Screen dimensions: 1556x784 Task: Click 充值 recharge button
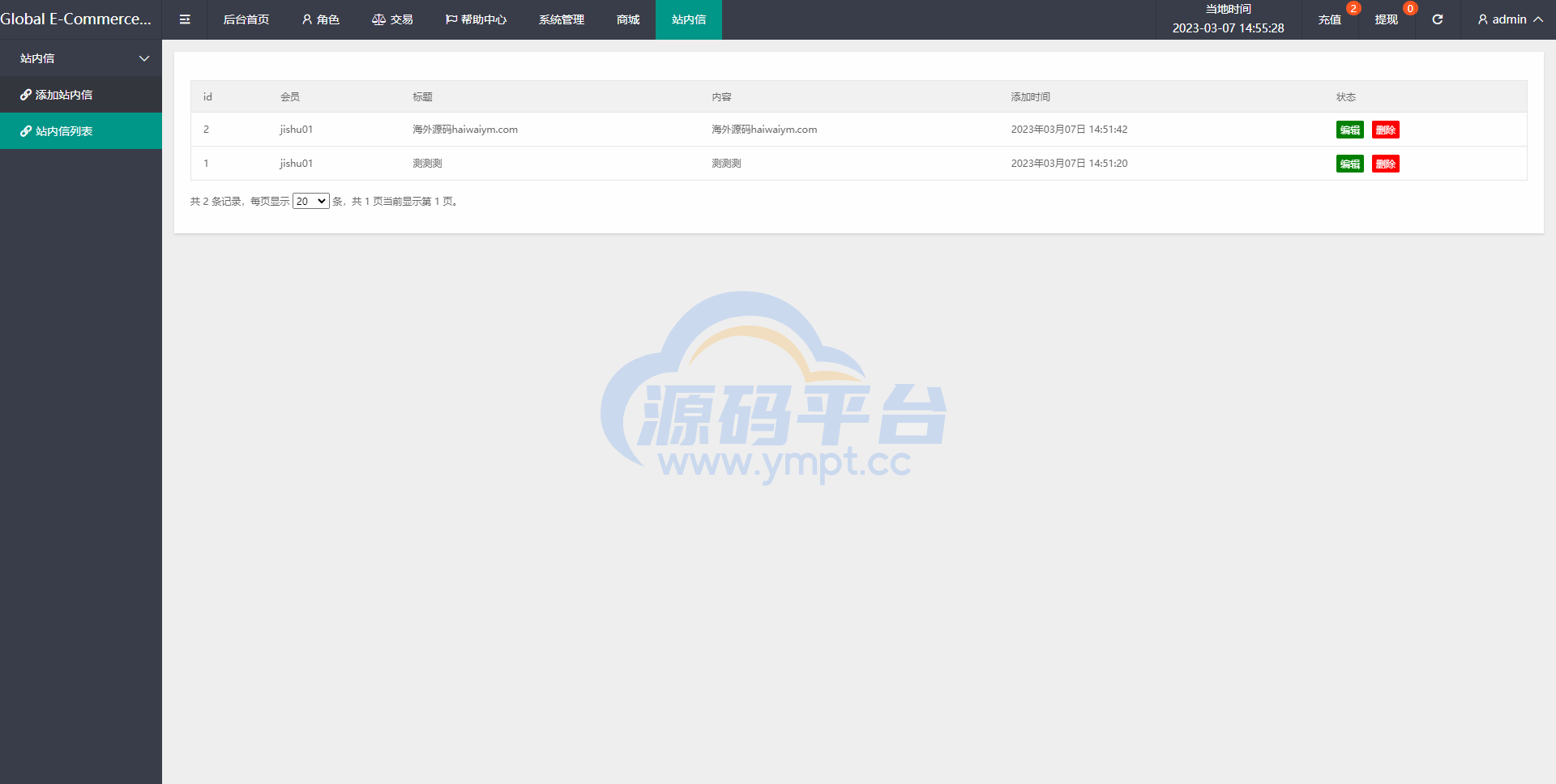(x=1330, y=19)
